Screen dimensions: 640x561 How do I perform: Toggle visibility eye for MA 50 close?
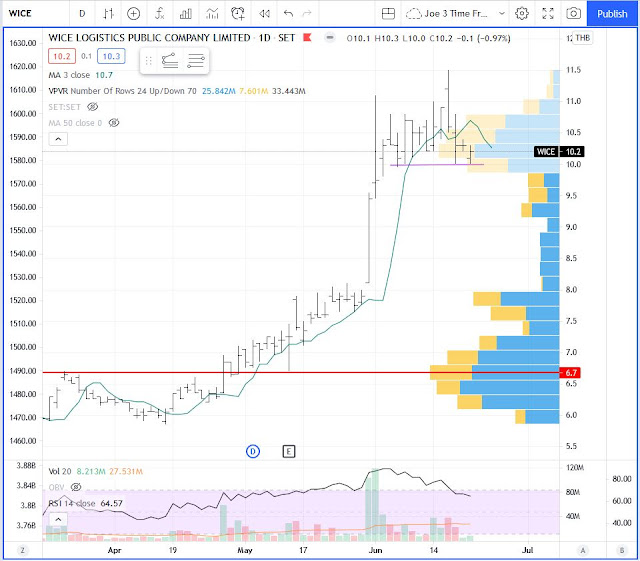point(114,123)
